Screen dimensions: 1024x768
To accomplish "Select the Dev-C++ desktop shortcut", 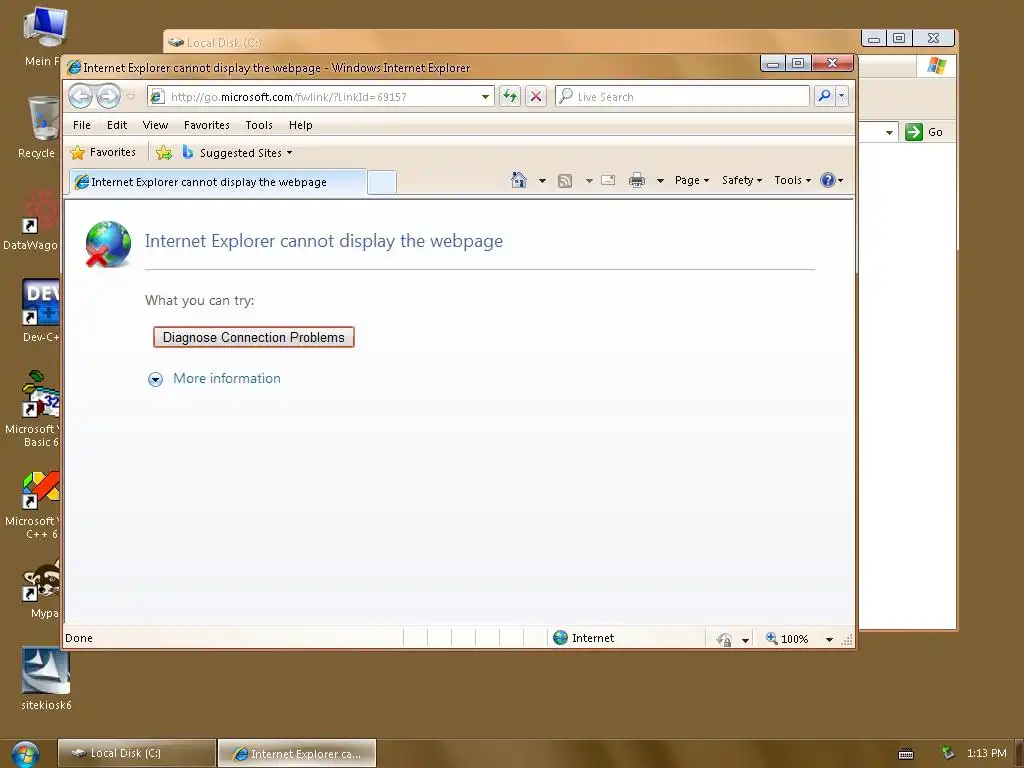I will click(x=40, y=312).
